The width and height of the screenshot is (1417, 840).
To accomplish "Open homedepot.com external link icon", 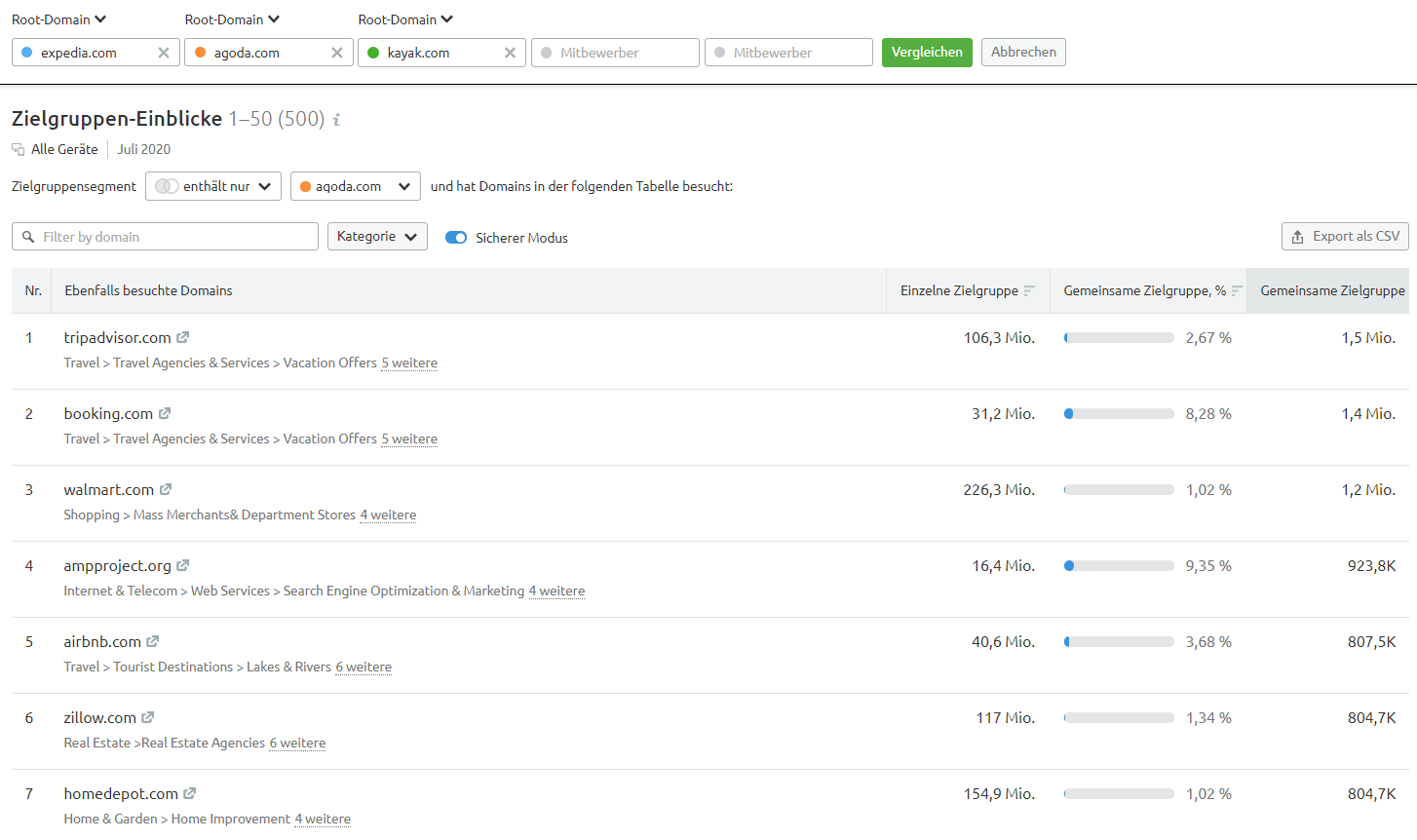I will [190, 793].
